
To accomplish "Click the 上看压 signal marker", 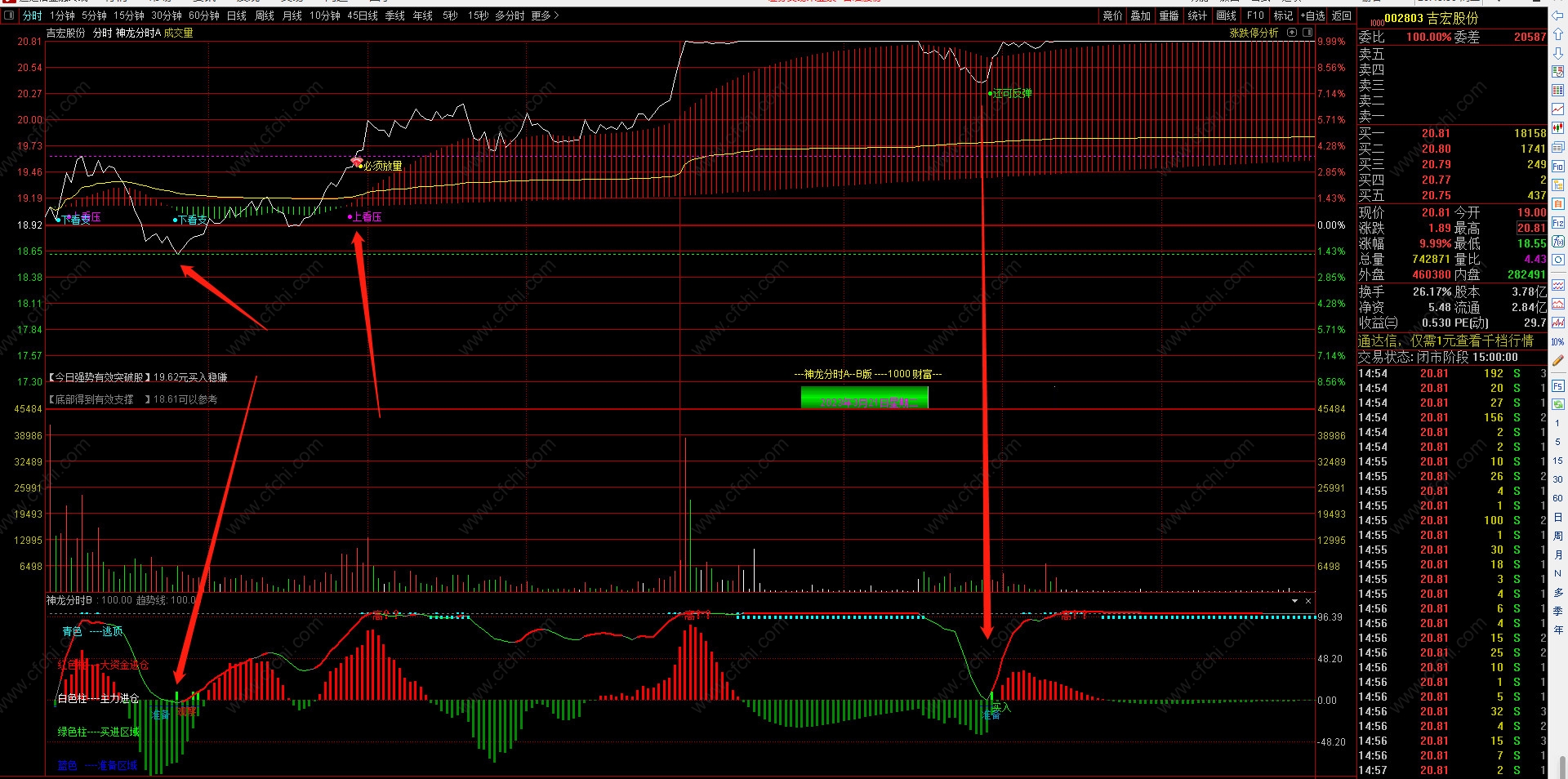I will (367, 216).
